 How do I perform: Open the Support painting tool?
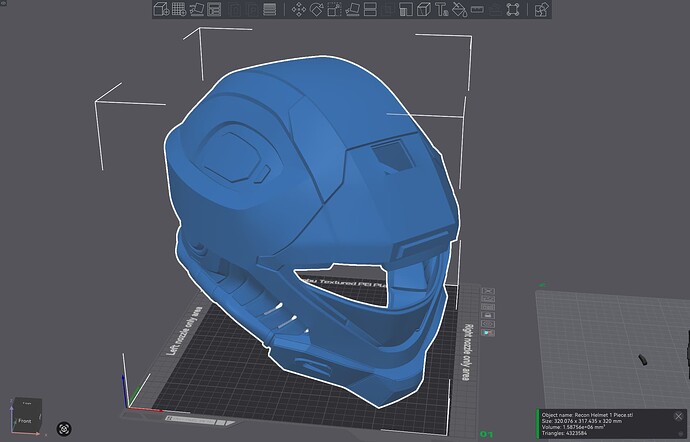point(406,9)
